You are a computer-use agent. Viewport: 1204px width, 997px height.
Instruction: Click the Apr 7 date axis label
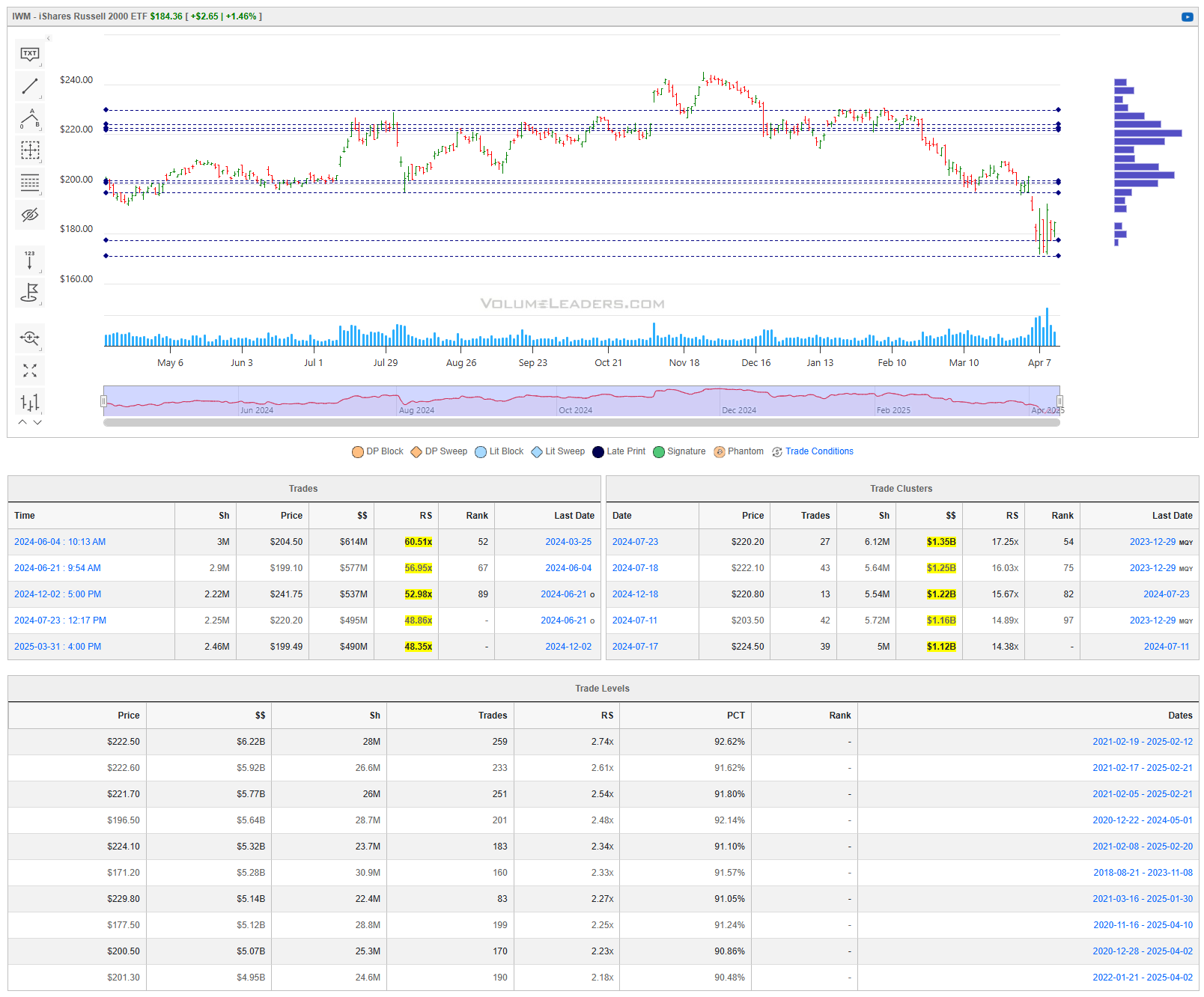point(1039,363)
